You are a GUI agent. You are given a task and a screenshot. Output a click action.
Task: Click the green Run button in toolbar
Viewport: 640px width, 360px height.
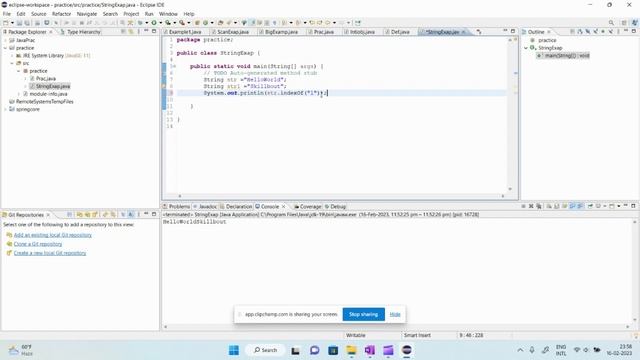point(154,23)
